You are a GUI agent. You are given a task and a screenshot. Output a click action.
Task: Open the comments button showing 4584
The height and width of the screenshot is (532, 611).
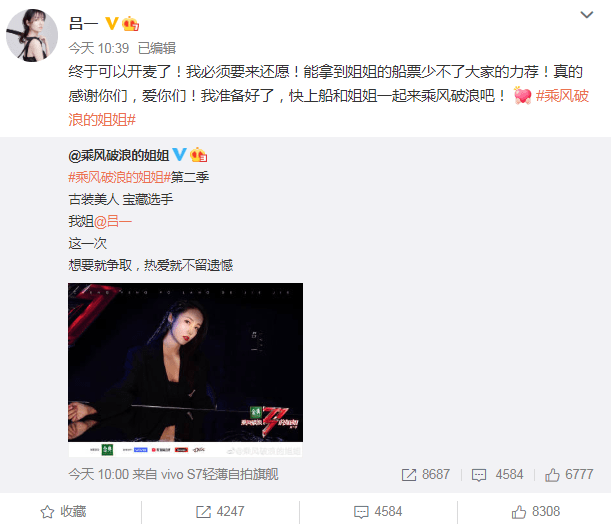tap(378, 512)
